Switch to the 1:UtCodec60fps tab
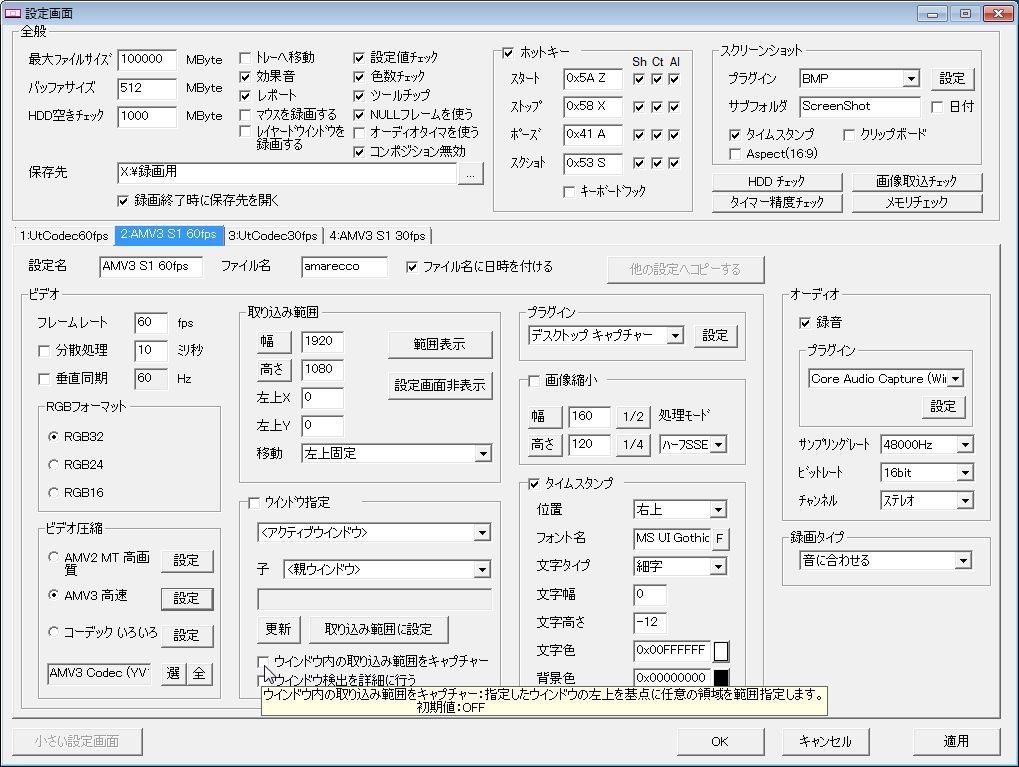Screen dimensions: 1019x767 coord(64,236)
